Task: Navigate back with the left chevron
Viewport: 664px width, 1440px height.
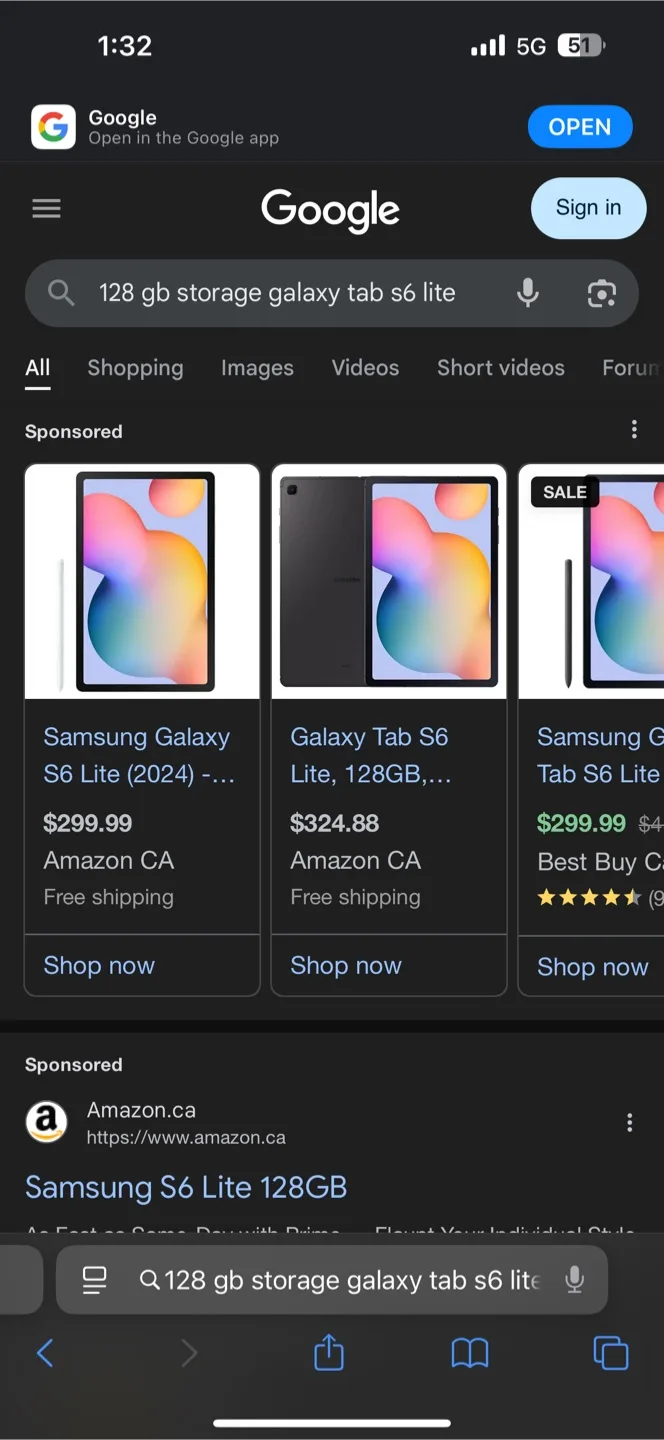Action: pos(45,1353)
